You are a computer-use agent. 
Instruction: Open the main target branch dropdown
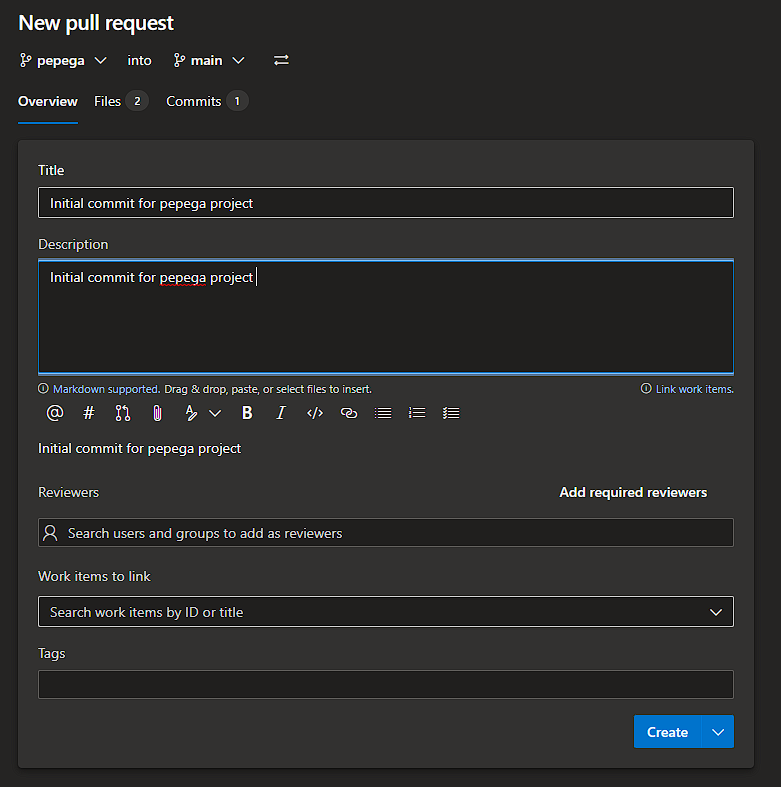pos(209,61)
